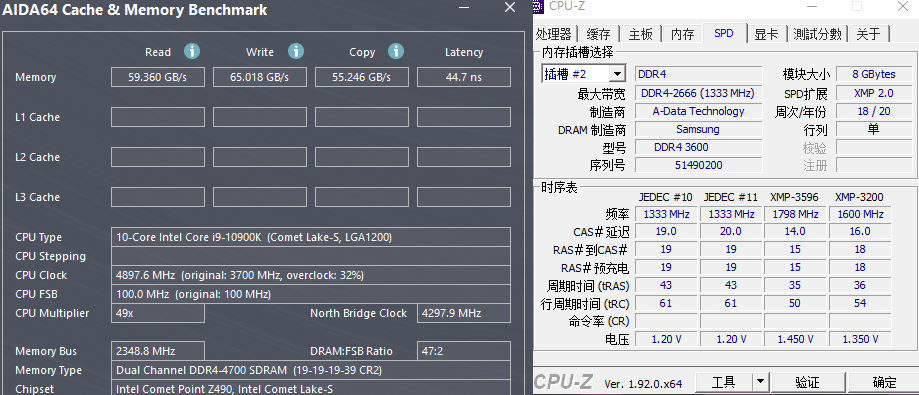The width and height of the screenshot is (919, 395).
Task: Close the CPU-Z window
Action: pos(903,6)
